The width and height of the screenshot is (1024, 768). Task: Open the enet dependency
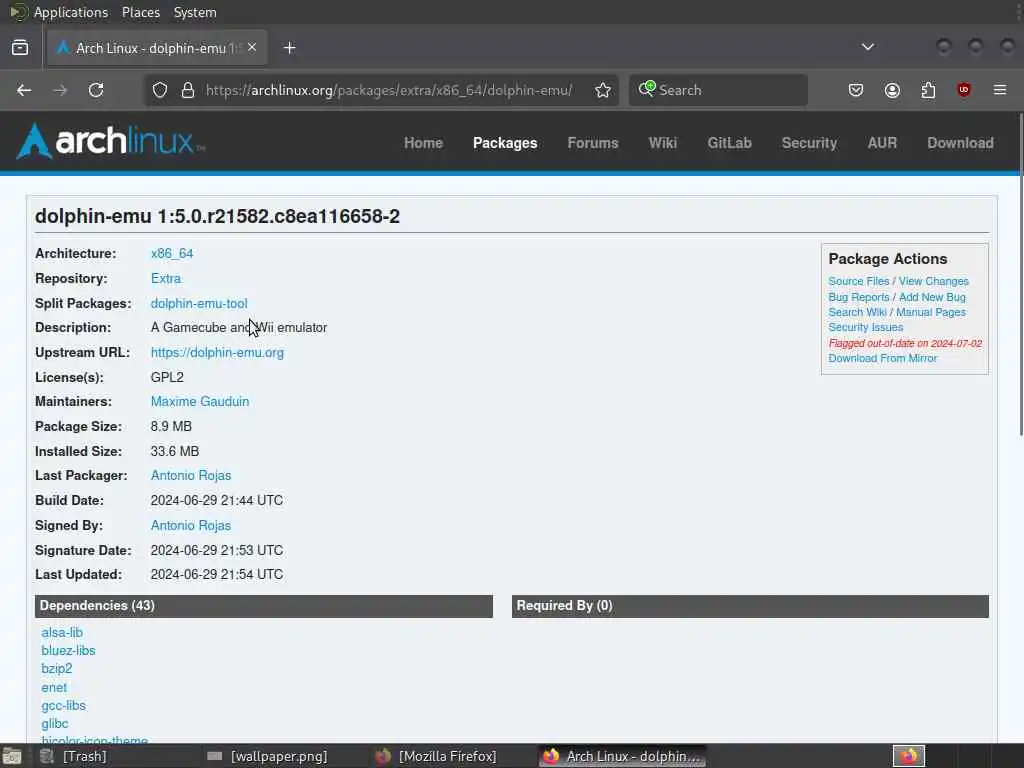click(54, 687)
